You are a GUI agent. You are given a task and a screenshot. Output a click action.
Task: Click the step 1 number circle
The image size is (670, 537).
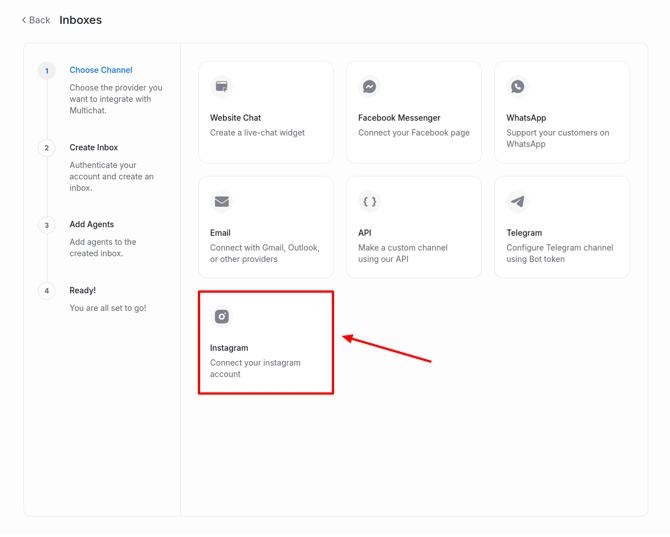point(47,71)
